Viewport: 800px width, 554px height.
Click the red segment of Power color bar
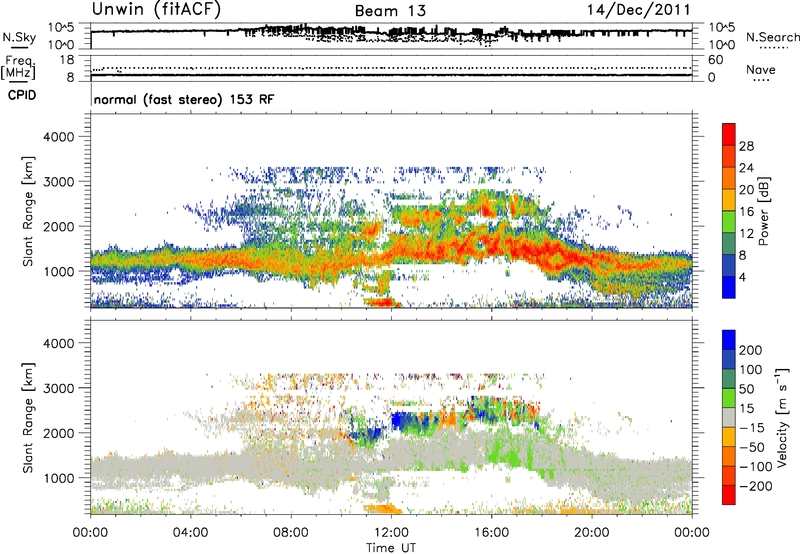(729, 134)
